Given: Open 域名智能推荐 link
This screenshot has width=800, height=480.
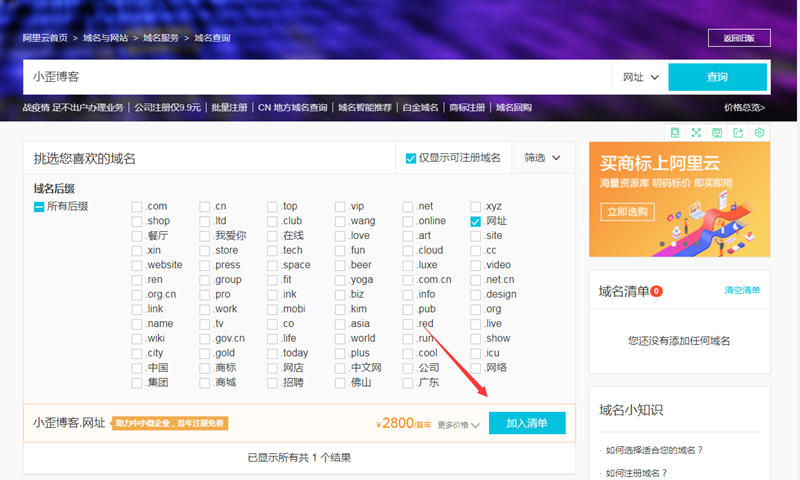Looking at the screenshot, I should pyautogui.click(x=365, y=108).
